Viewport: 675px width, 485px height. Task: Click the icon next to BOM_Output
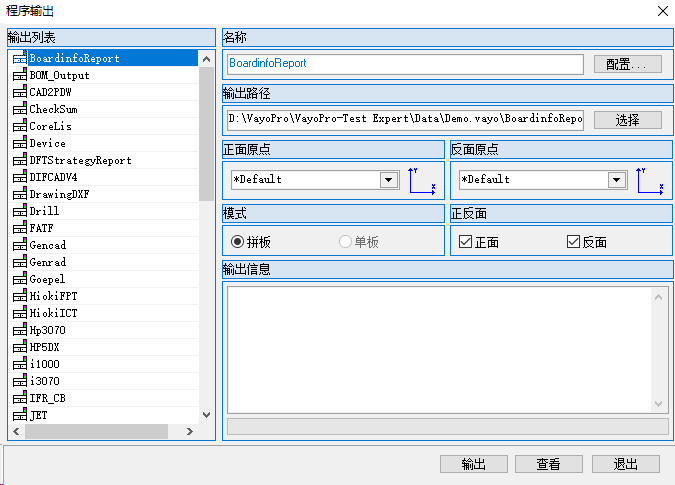point(20,75)
